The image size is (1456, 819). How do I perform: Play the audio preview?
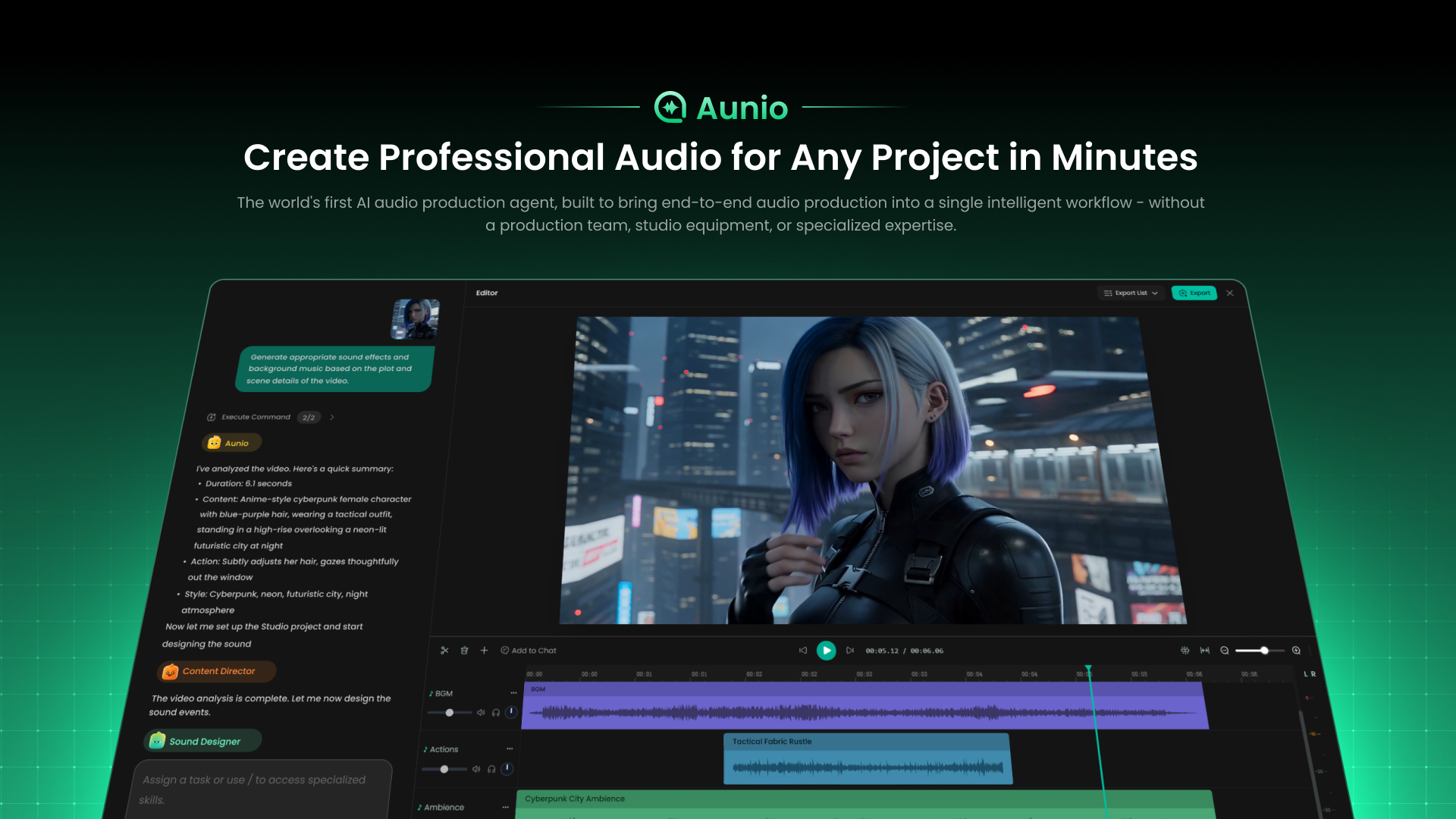[827, 651]
